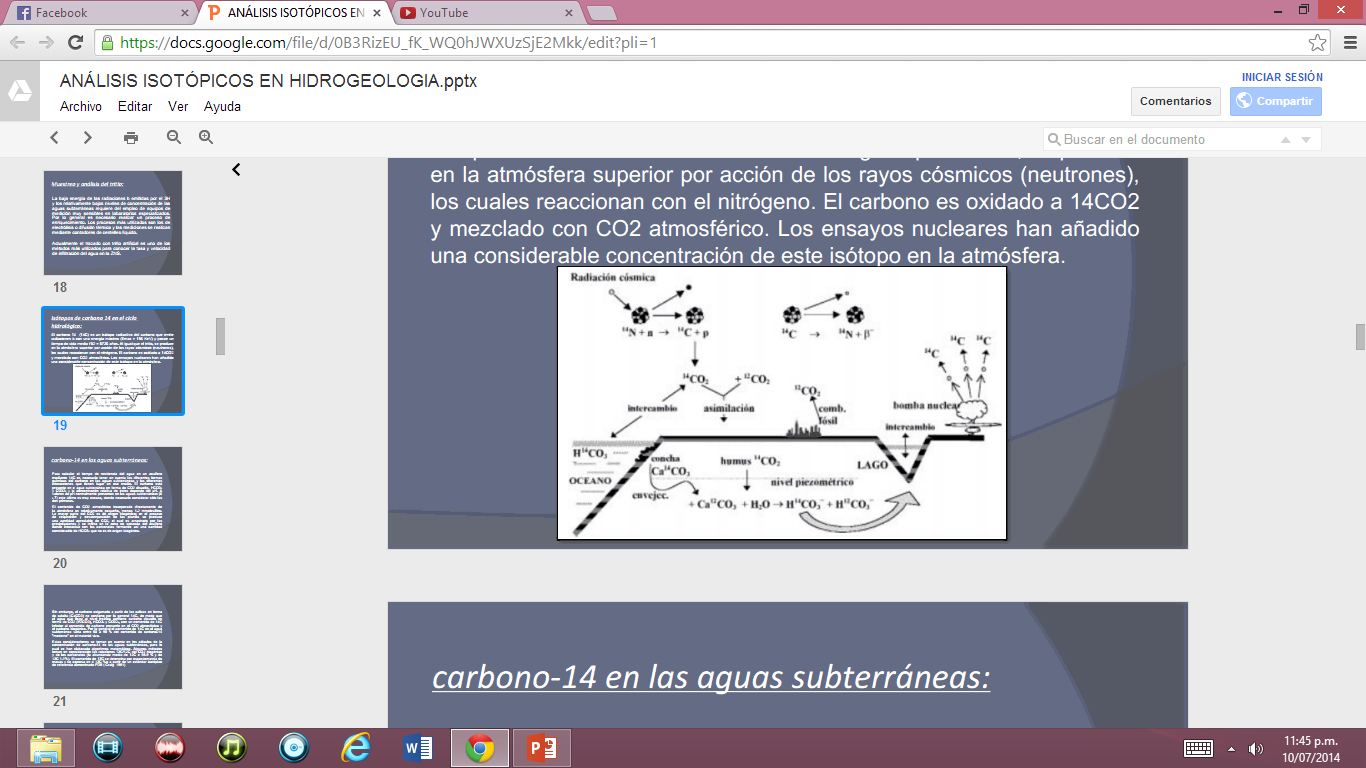1366x768 pixels.
Task: Zoom out with the magnifier minus icon
Action: [x=174, y=138]
